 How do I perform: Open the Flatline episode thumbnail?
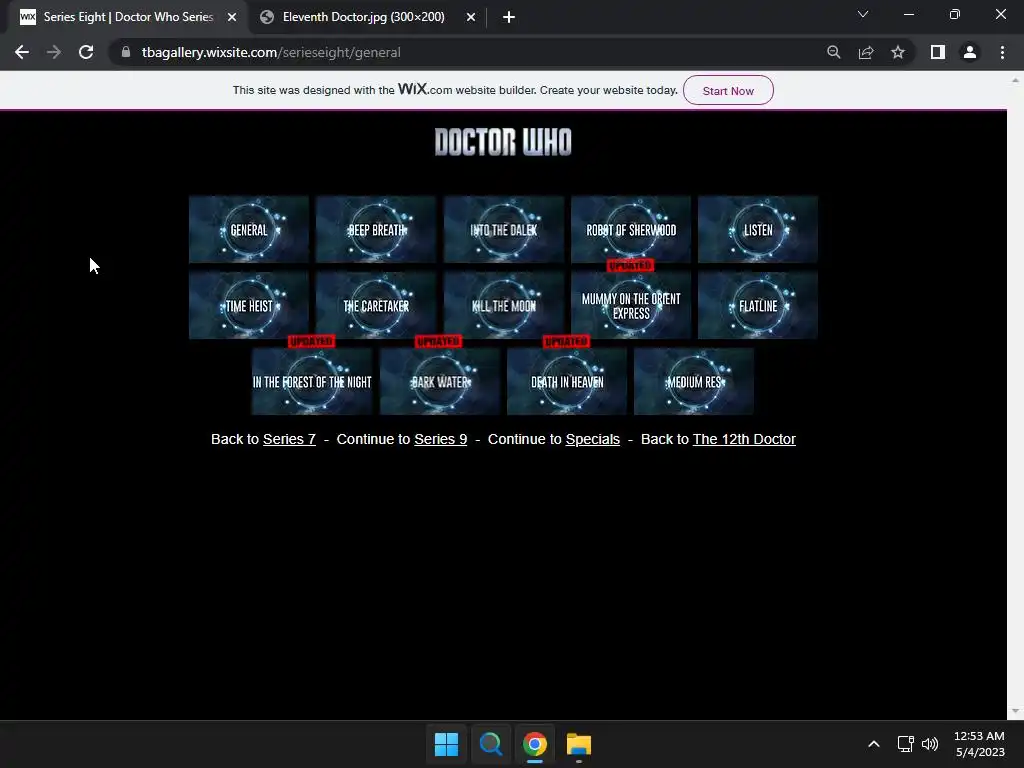[x=758, y=306]
